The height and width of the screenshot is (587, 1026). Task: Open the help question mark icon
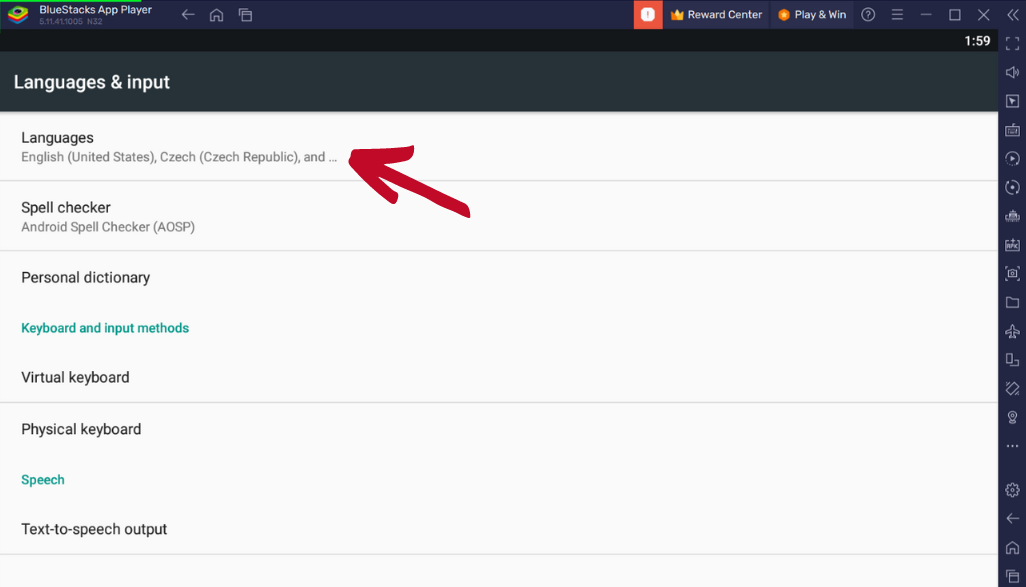(x=868, y=14)
